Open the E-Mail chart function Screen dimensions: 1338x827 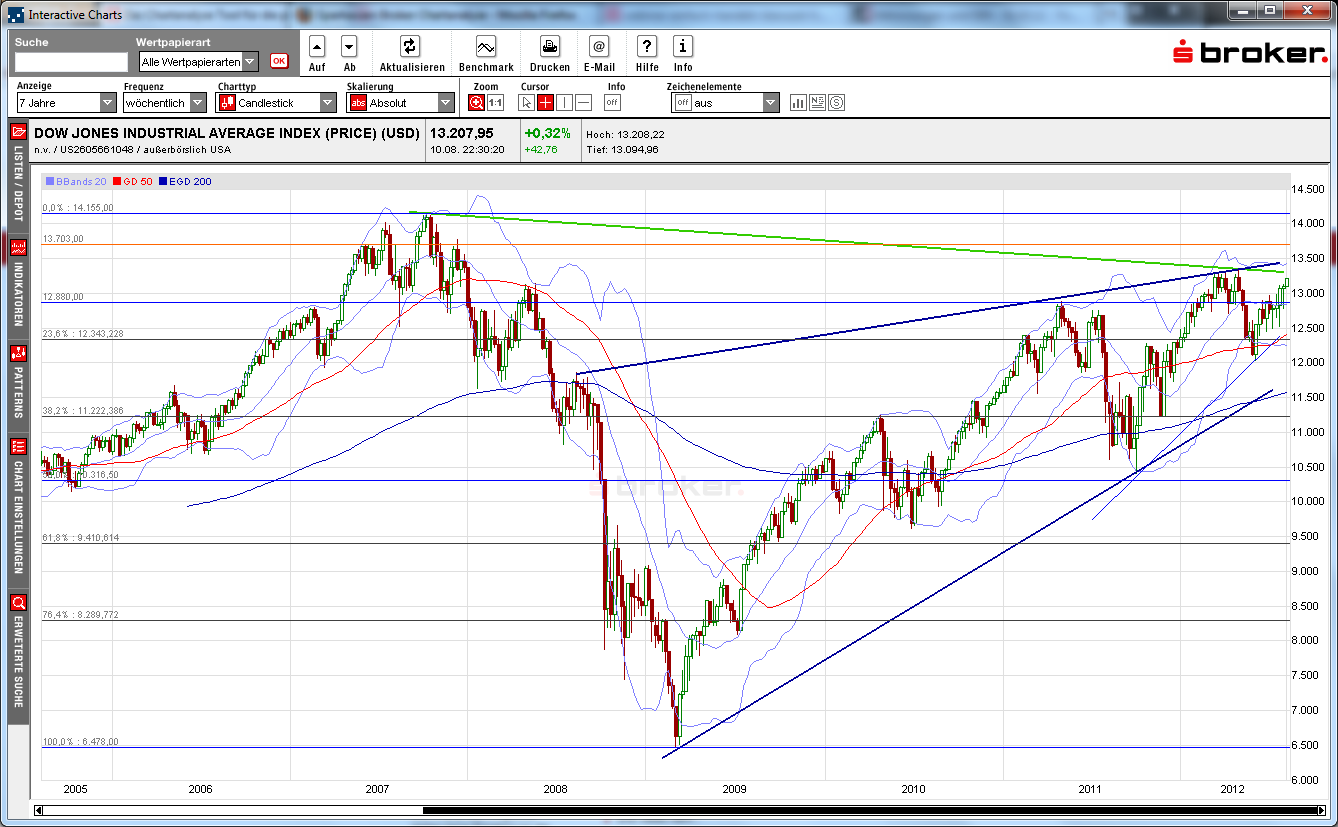(598, 47)
